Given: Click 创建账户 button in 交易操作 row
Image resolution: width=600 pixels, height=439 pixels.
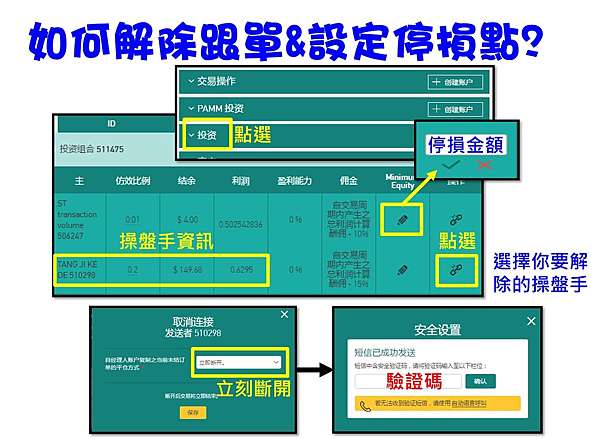Looking at the screenshot, I should (x=455, y=82).
